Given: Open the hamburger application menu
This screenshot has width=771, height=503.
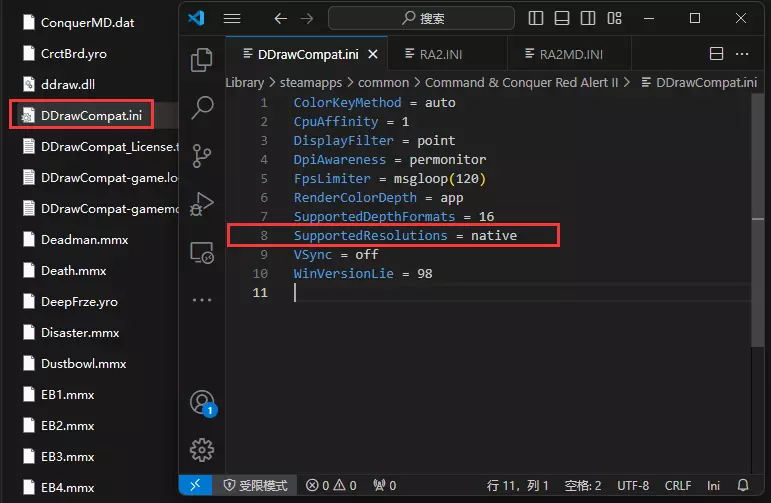Looking at the screenshot, I should (x=232, y=18).
